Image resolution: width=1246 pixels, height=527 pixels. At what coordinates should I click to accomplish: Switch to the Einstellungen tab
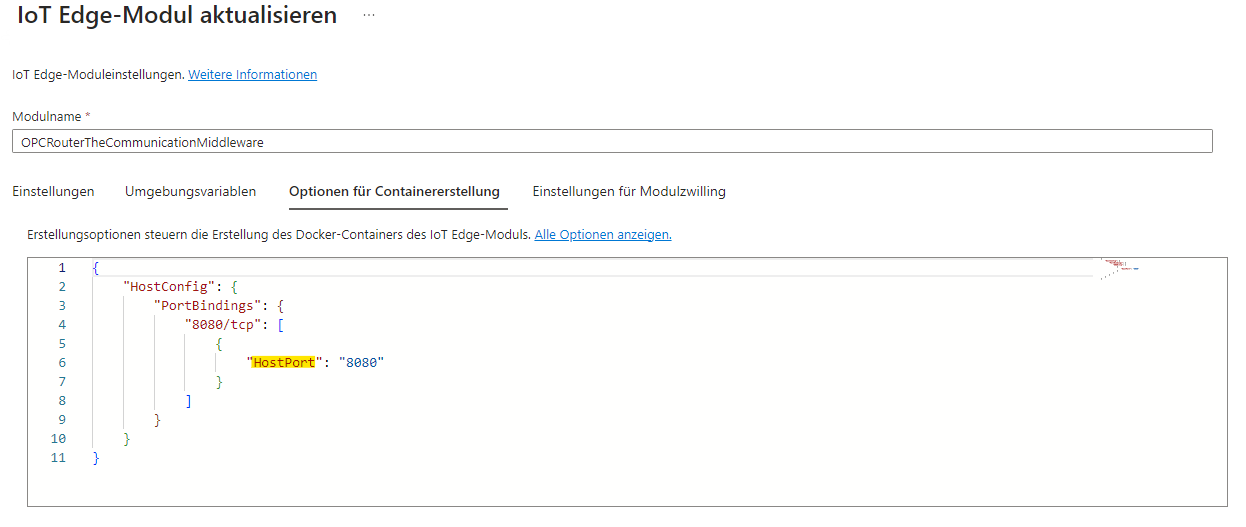[x=53, y=192]
